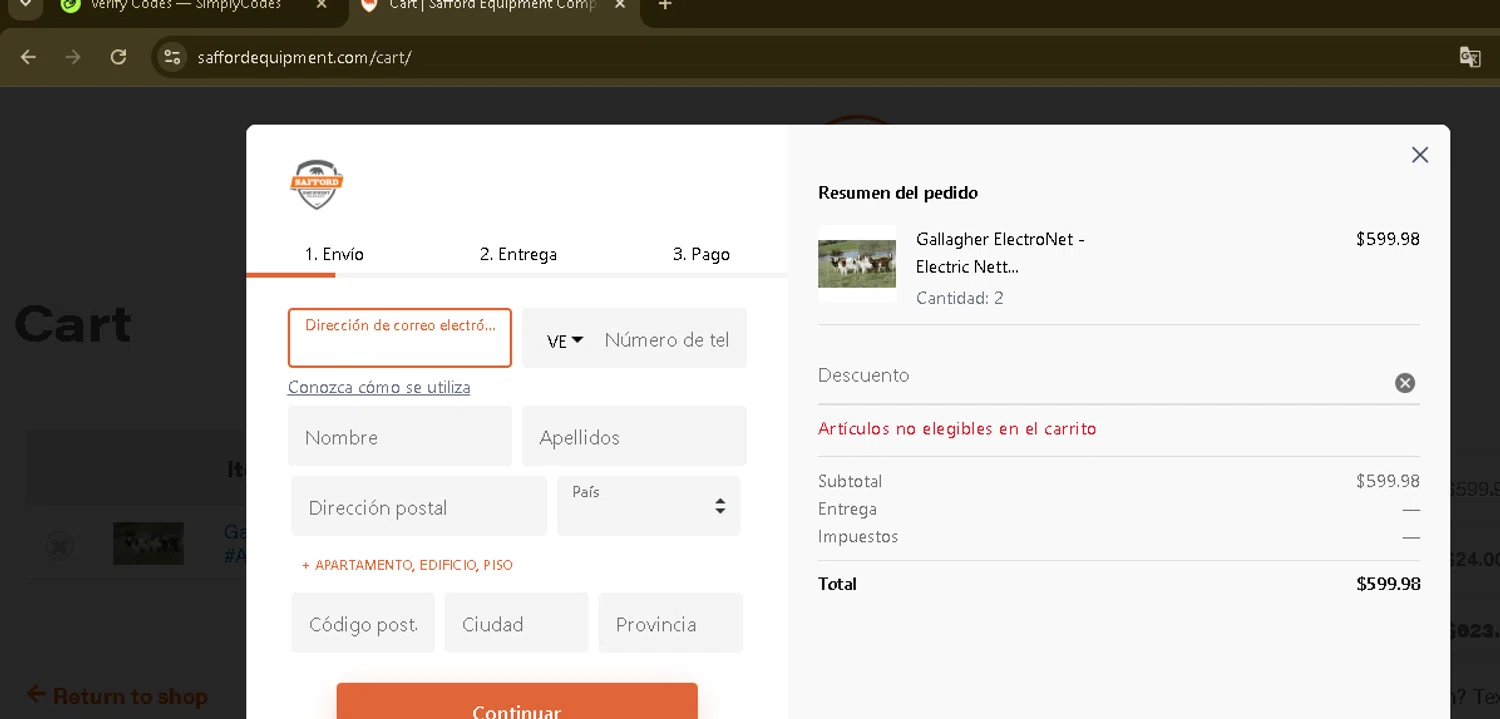Screen dimensions: 1500x719
Task: Click Return to shop link behind modal
Action: click(117, 696)
